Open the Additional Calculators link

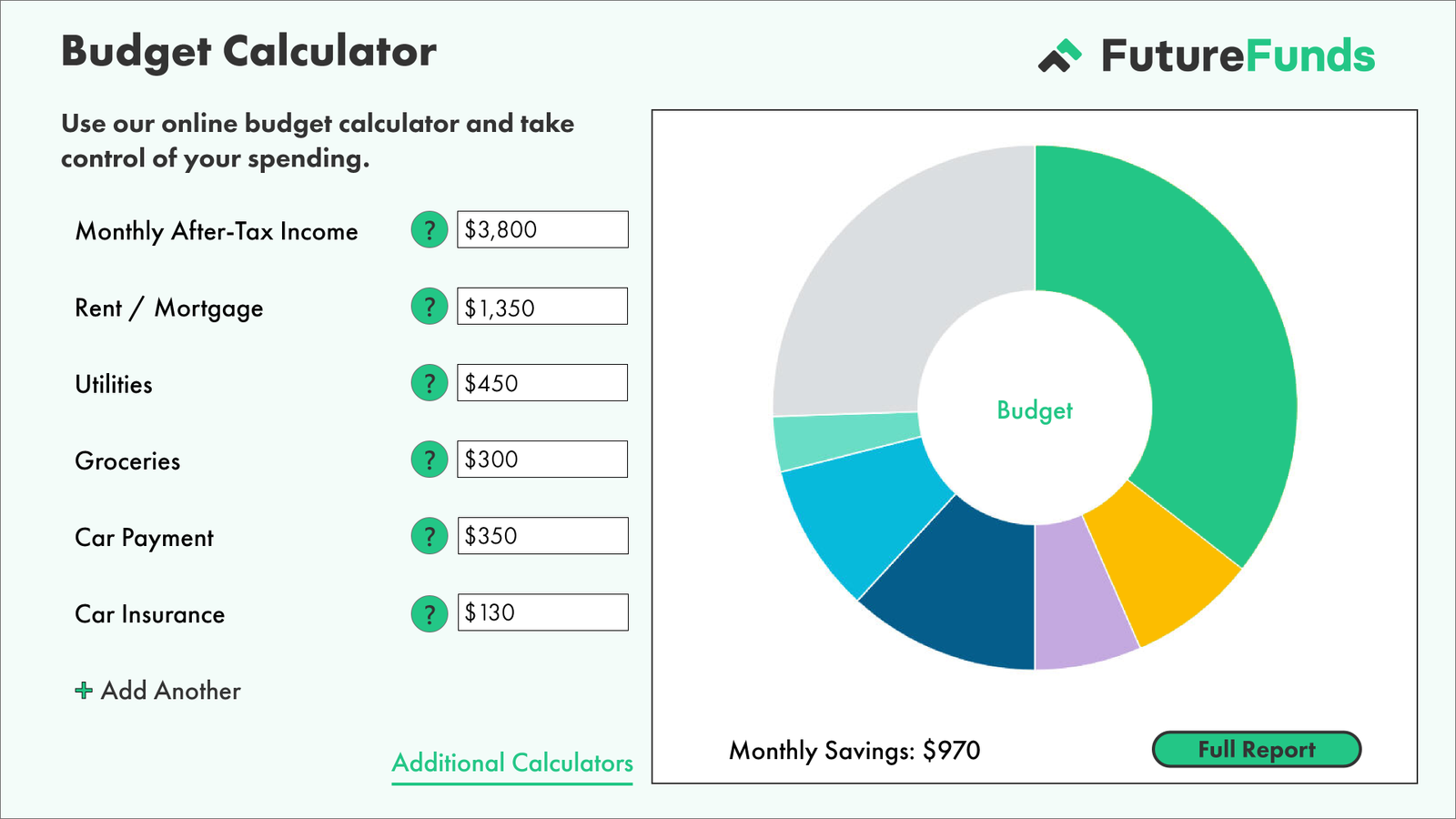pyautogui.click(x=511, y=763)
